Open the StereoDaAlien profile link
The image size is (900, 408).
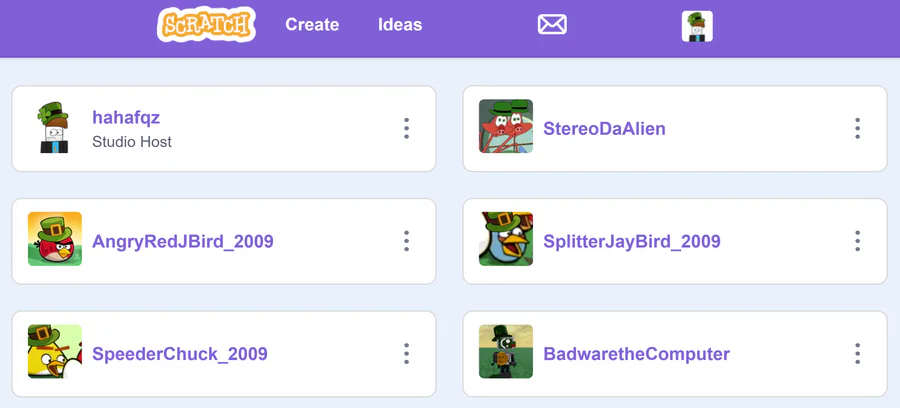click(604, 129)
